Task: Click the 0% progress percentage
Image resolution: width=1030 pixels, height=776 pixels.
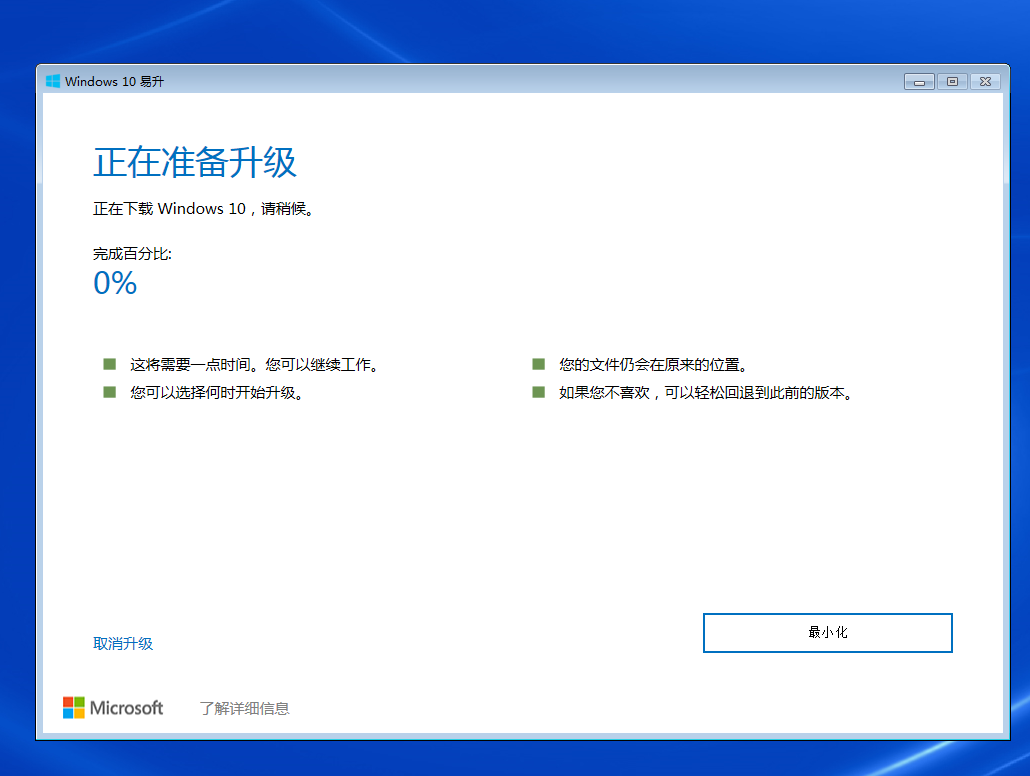Action: coord(115,283)
